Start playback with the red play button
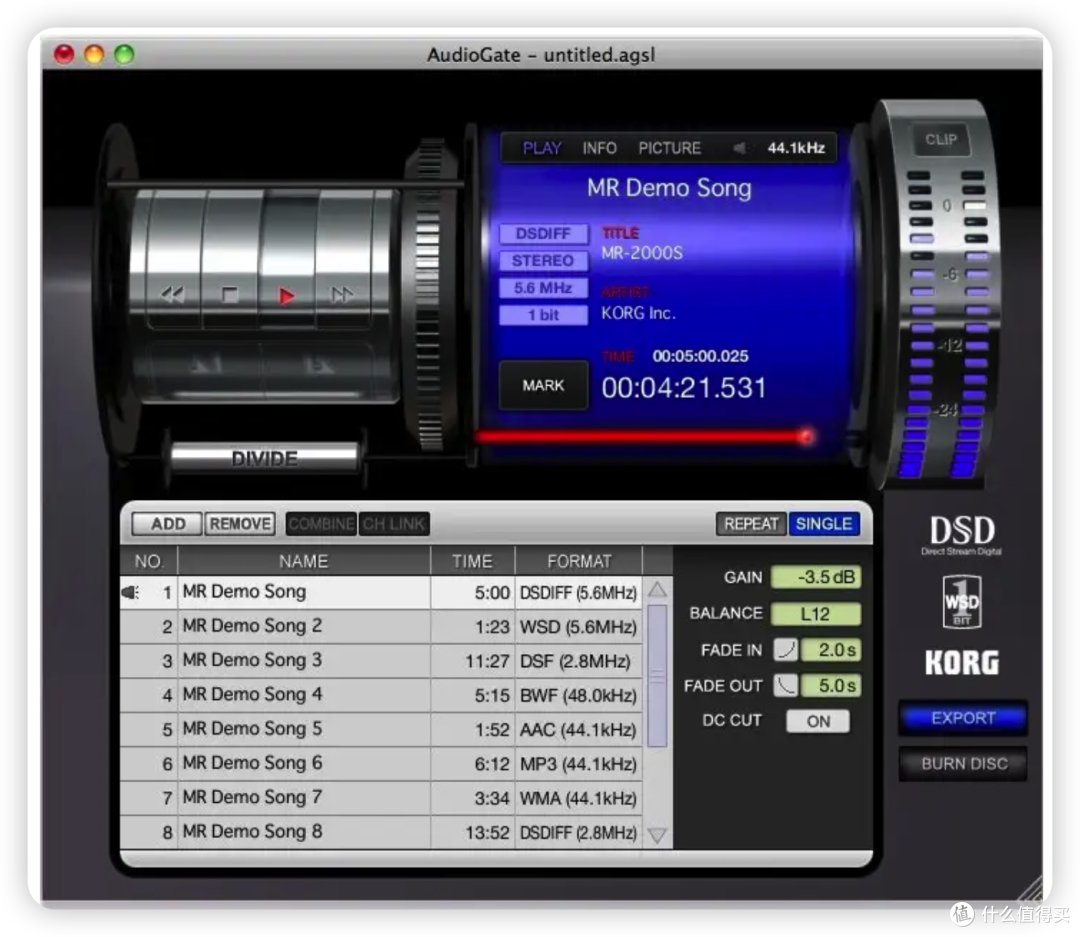The width and height of the screenshot is (1080, 937). click(x=287, y=296)
